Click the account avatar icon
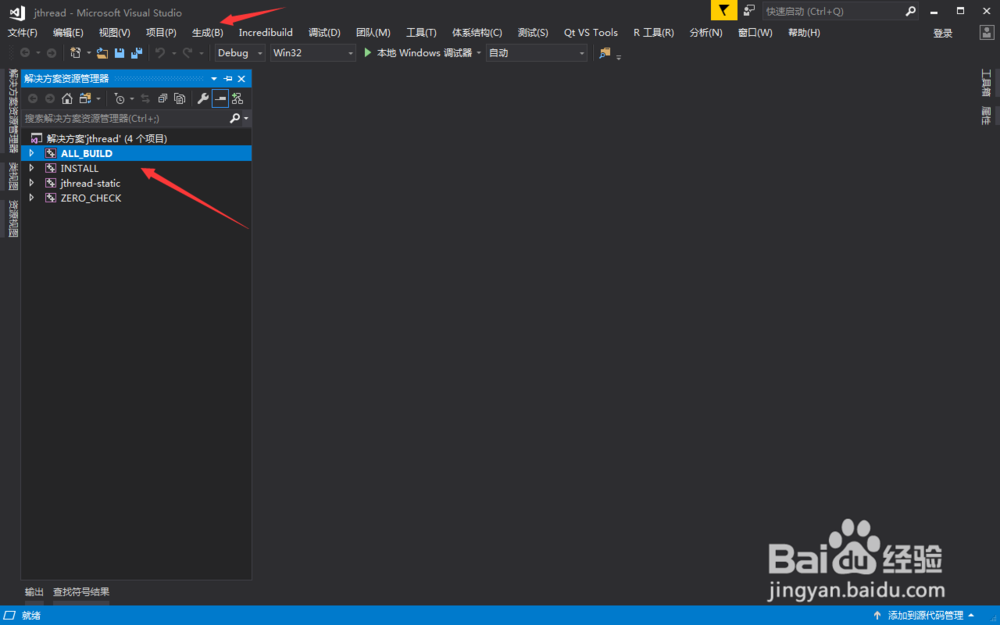Screen dimensions: 1000x625 point(987,33)
